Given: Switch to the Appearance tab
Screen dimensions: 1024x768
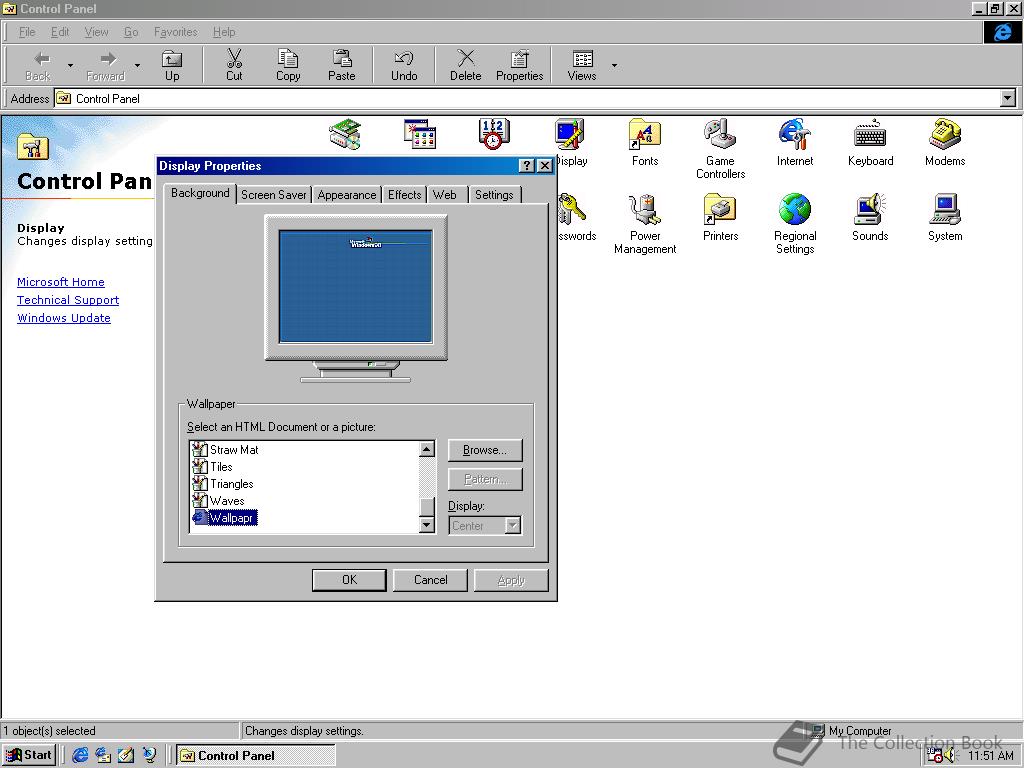Looking at the screenshot, I should (347, 195).
